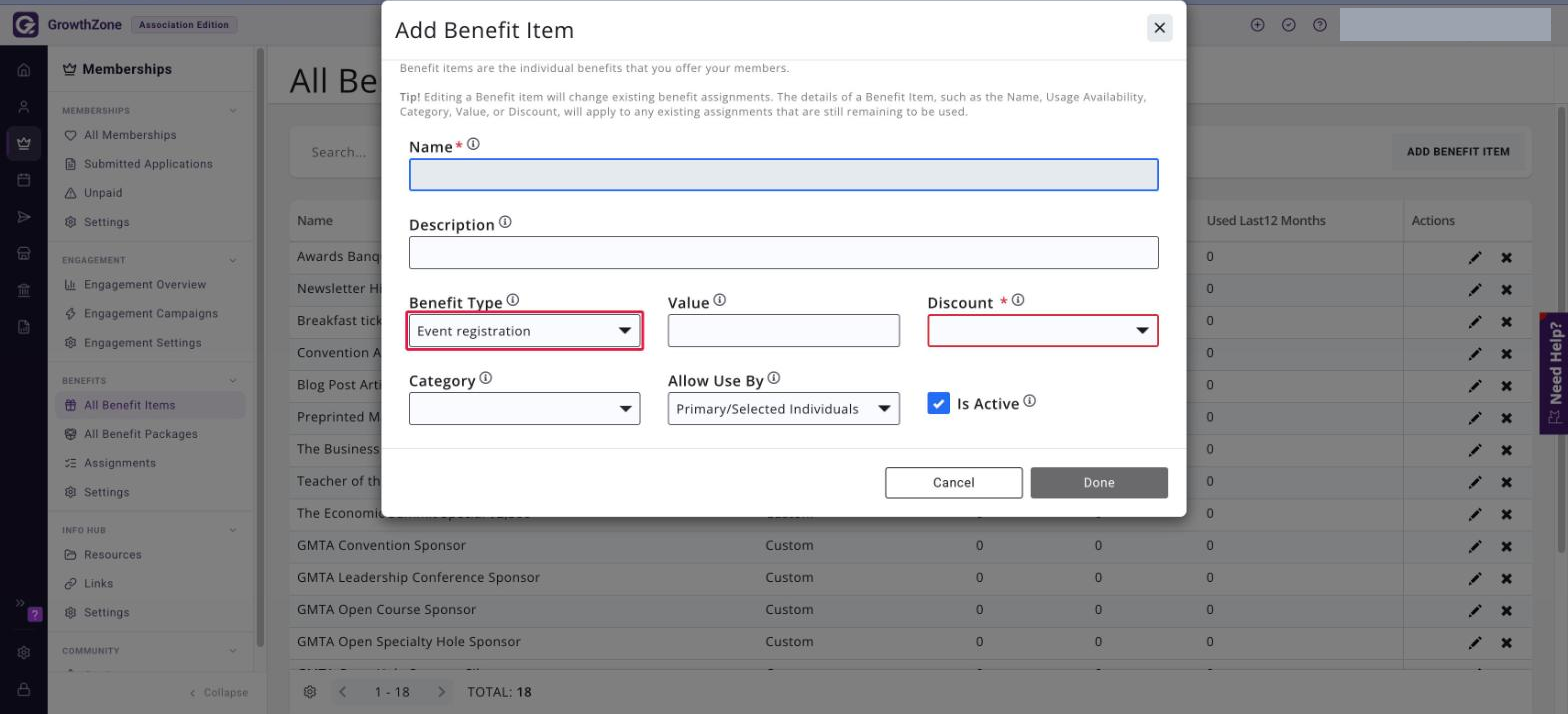1568x714 pixels.
Task: Click the settings gear in left rail
Action: (24, 653)
